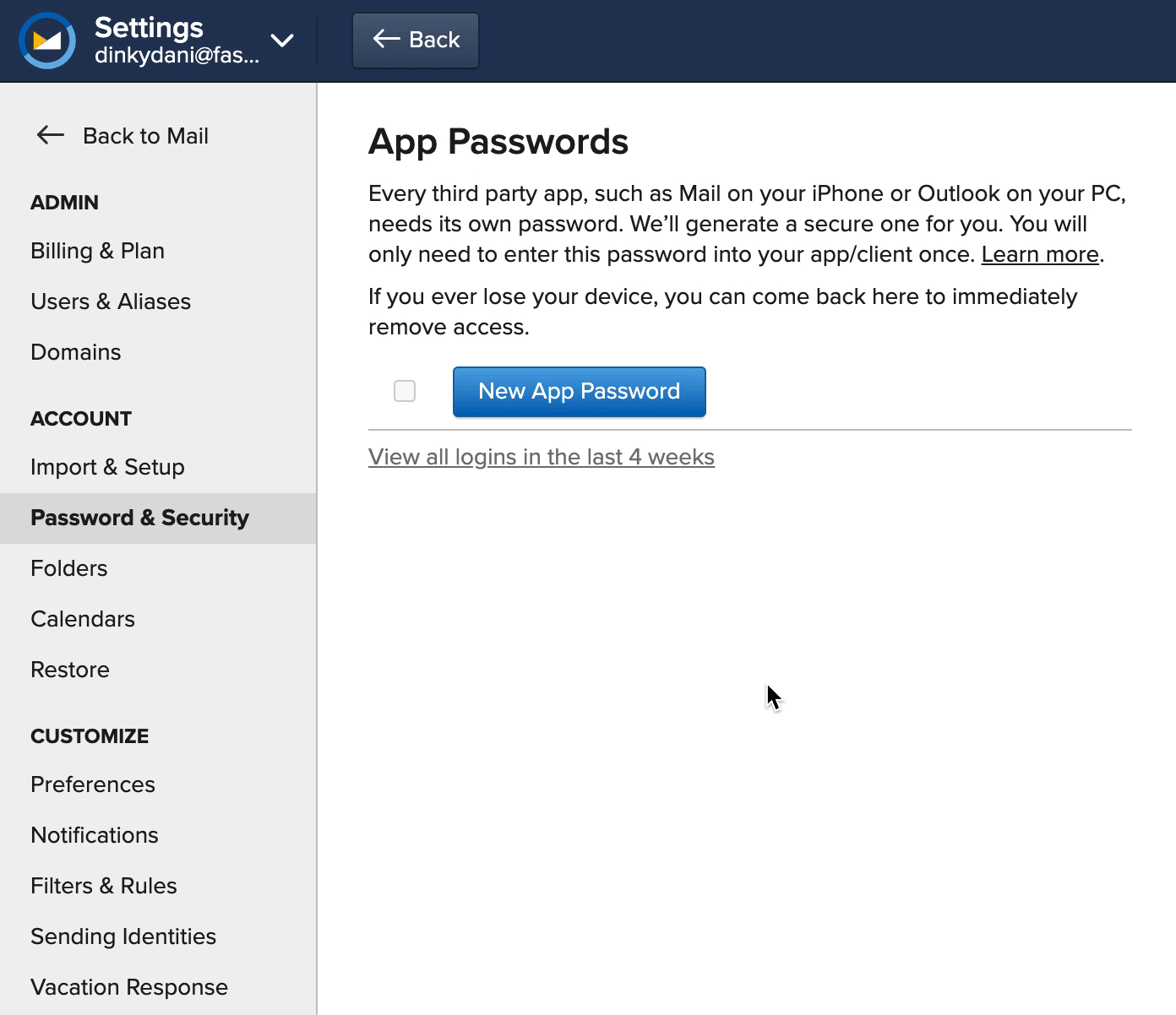
Task: Open Notifications settings
Action: [95, 835]
